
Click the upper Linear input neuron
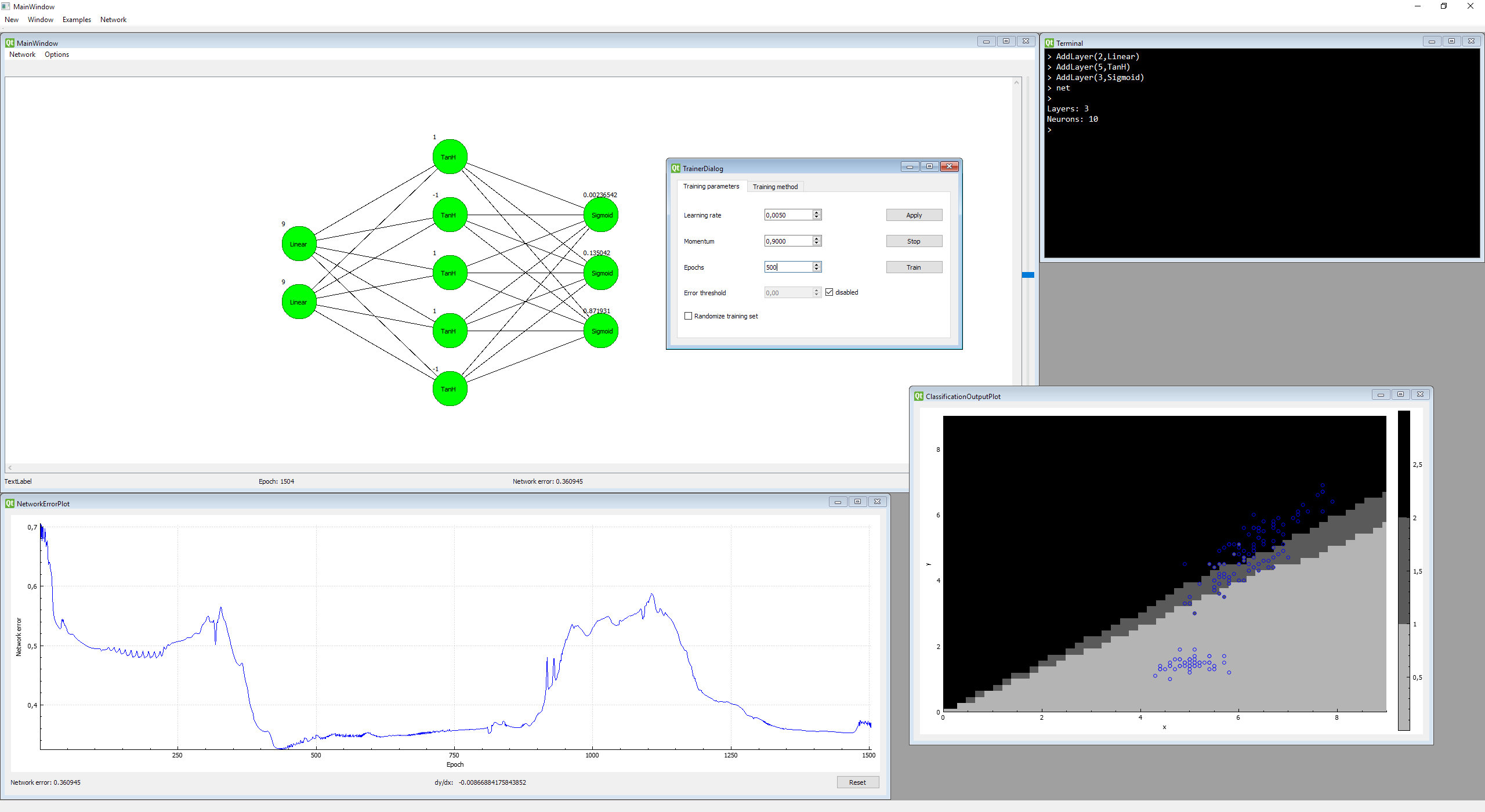[x=299, y=244]
